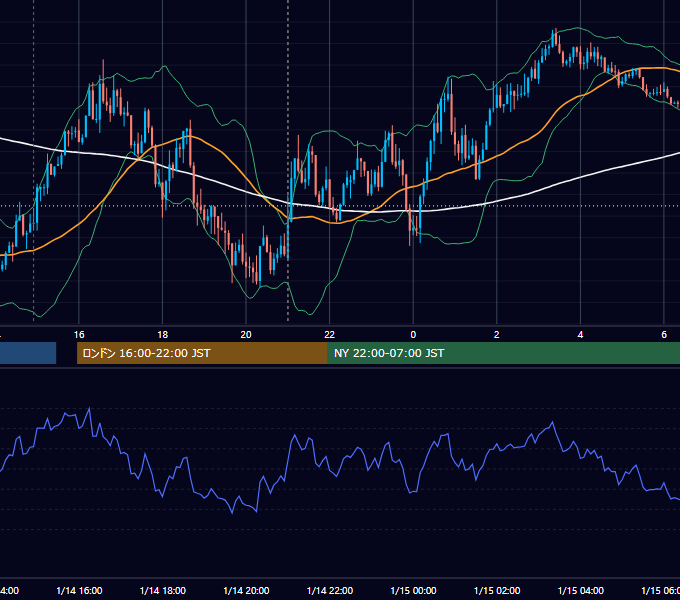Screen dimensions: 680x600
Task: Click the 1/15 02:00 label on lower axis
Action: [497, 591]
